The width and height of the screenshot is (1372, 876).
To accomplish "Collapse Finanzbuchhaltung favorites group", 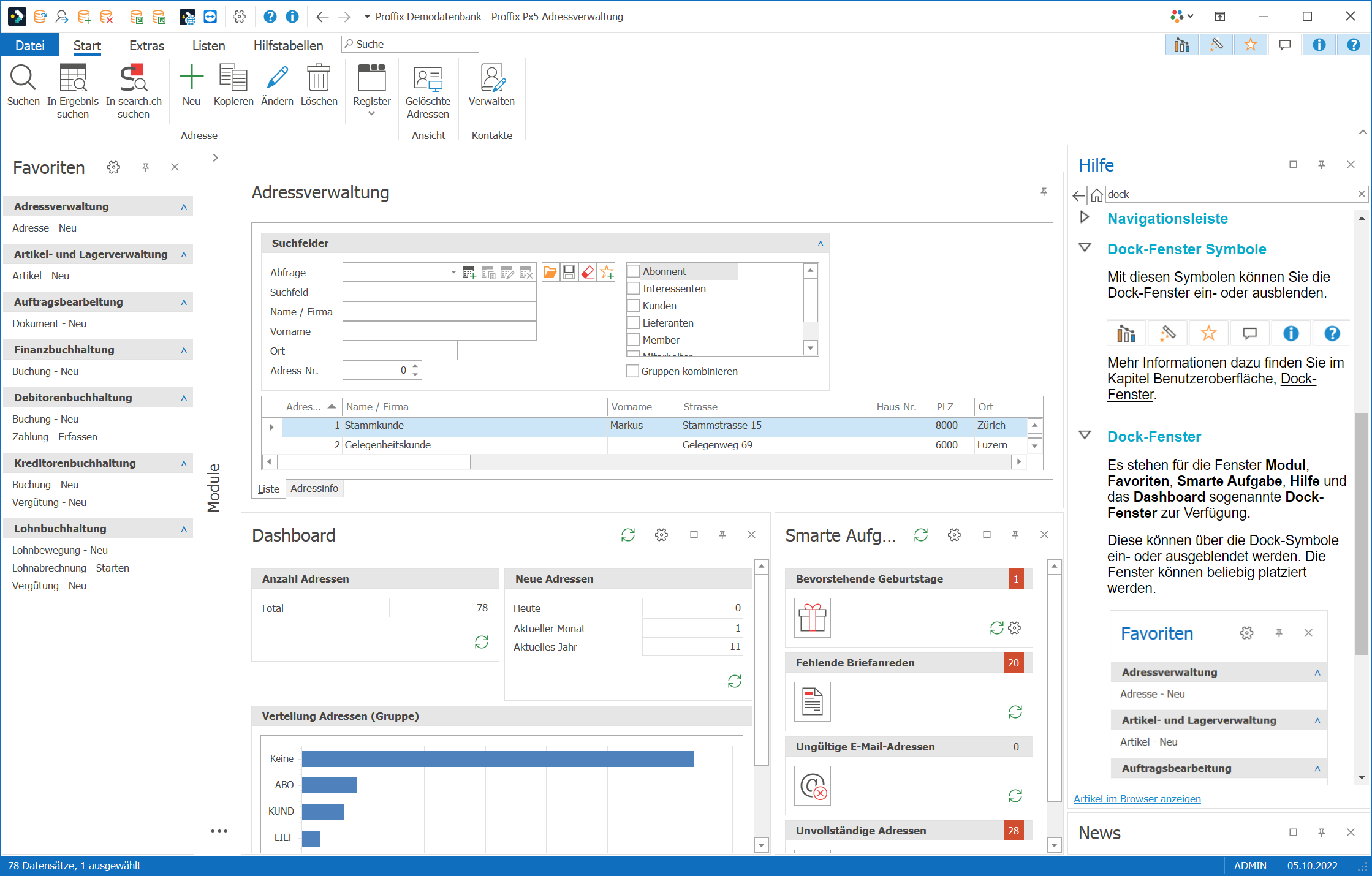I will (x=184, y=350).
